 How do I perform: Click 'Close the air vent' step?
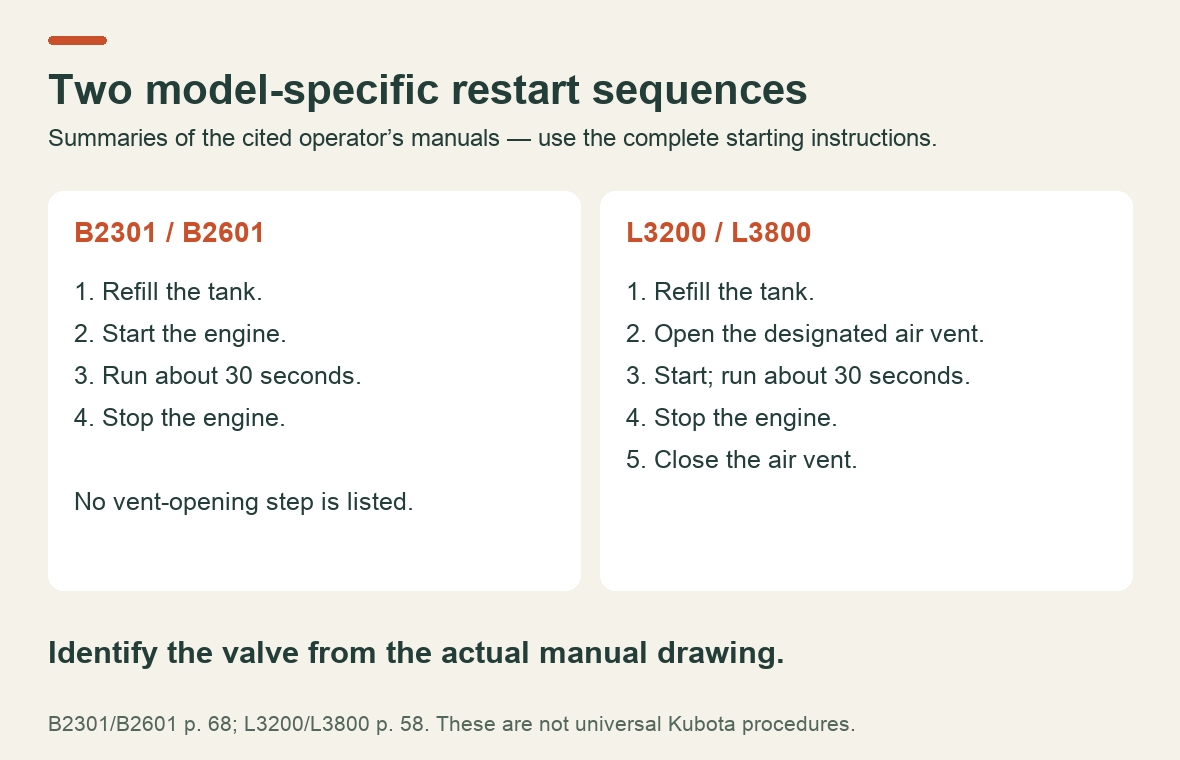coord(742,460)
